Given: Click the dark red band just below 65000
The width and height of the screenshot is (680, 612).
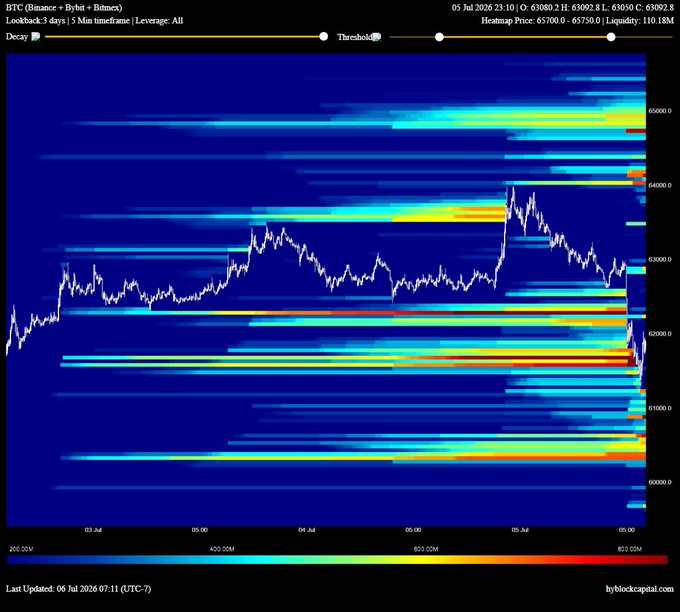Looking at the screenshot, I should [x=636, y=131].
